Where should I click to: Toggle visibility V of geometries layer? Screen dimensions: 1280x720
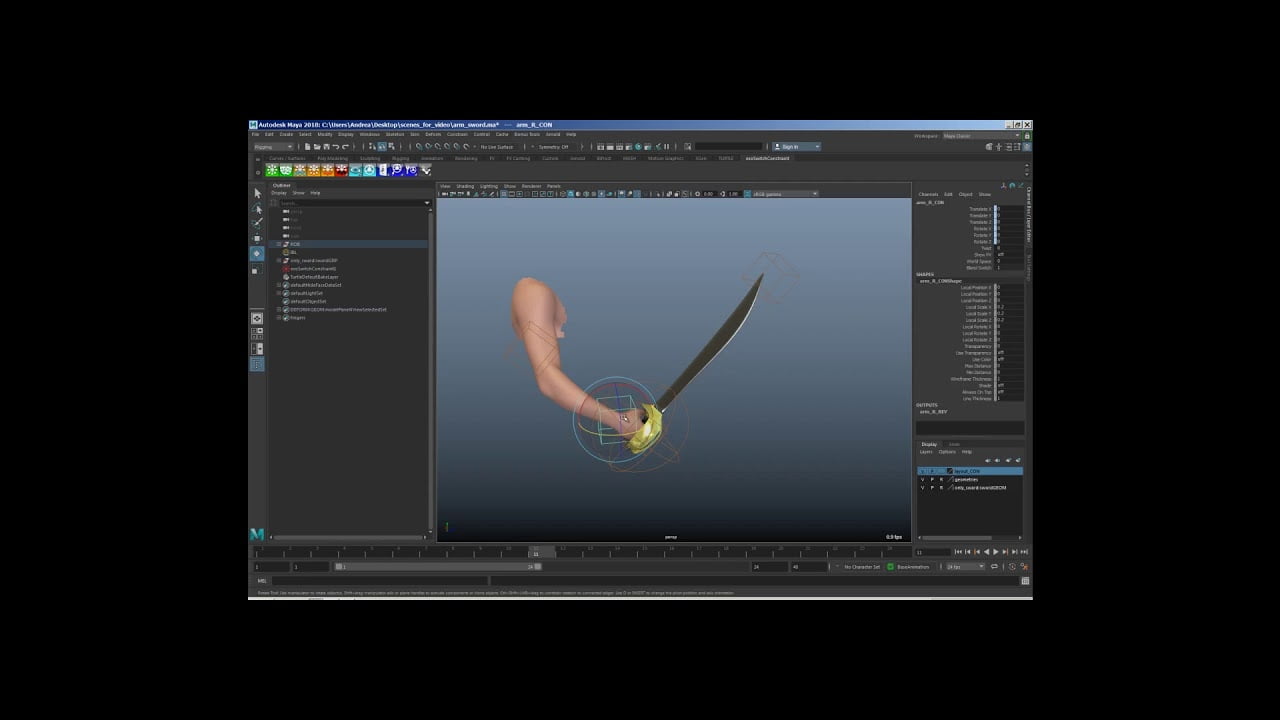tap(922, 479)
